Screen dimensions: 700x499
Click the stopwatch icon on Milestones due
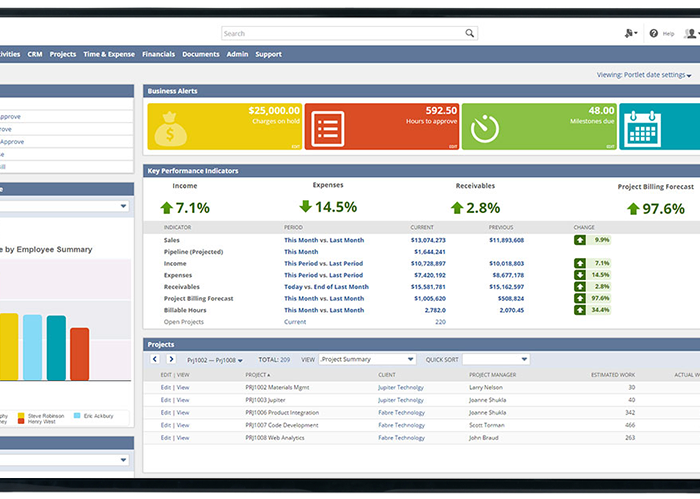pos(485,129)
